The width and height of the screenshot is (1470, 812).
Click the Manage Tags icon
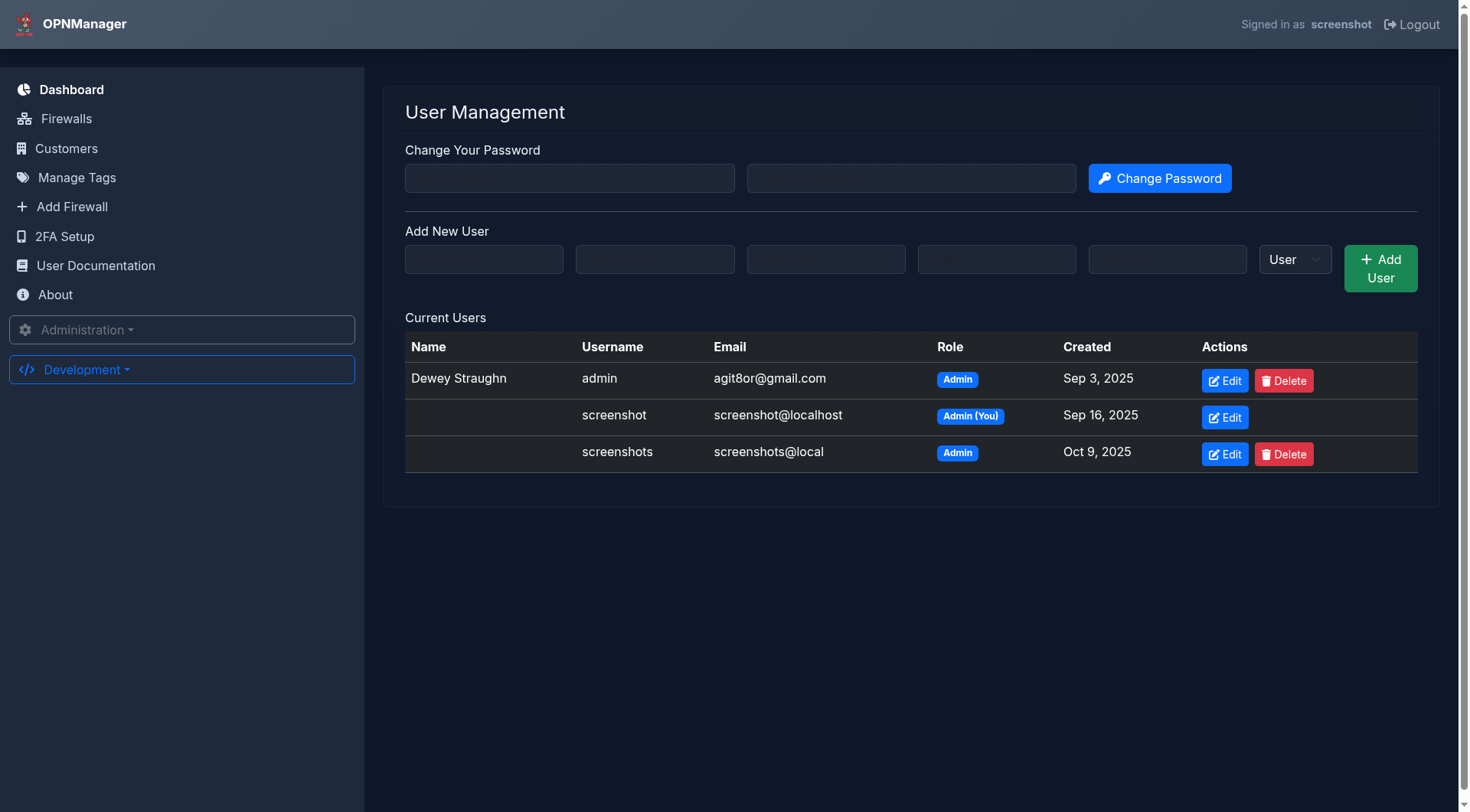click(23, 178)
